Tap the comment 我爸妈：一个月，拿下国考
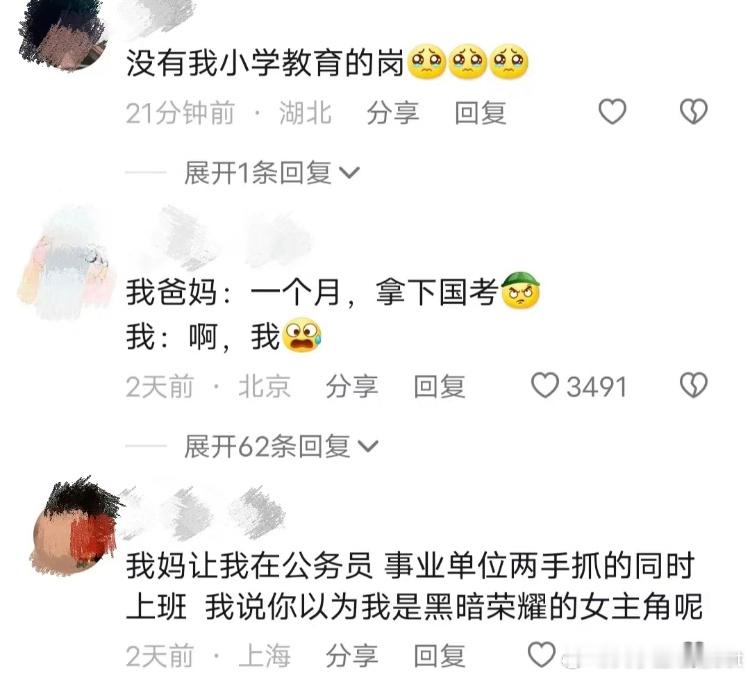The image size is (750, 677). click(312, 292)
